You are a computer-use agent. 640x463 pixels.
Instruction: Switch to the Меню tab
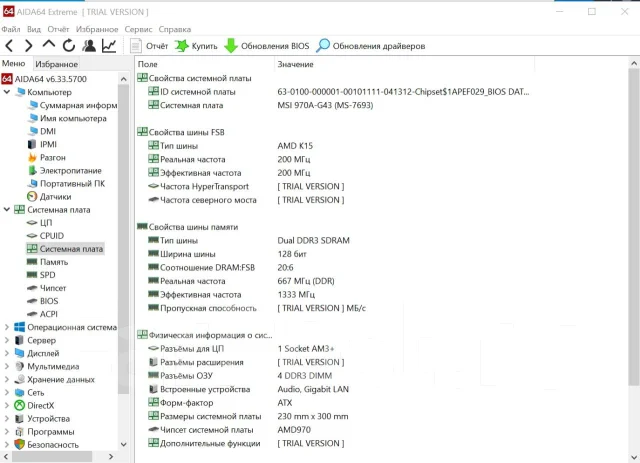[x=13, y=64]
